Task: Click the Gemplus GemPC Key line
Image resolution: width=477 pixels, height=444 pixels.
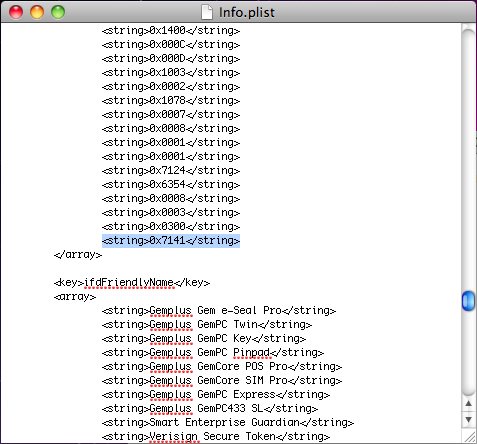Action: click(204, 339)
